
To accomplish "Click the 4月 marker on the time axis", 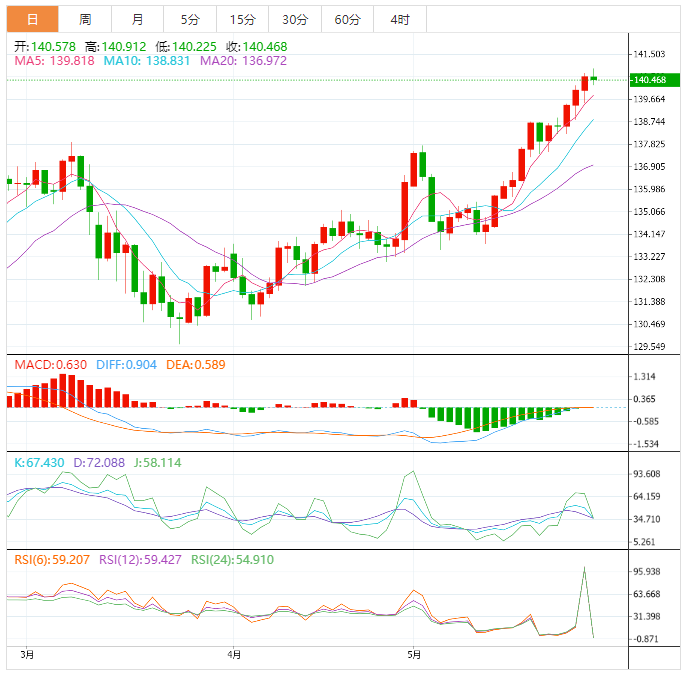I will pos(233,655).
